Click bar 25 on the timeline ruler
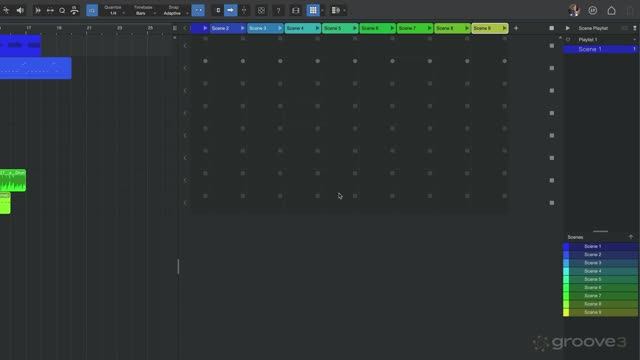The height and width of the screenshot is (360, 640). click(150, 28)
